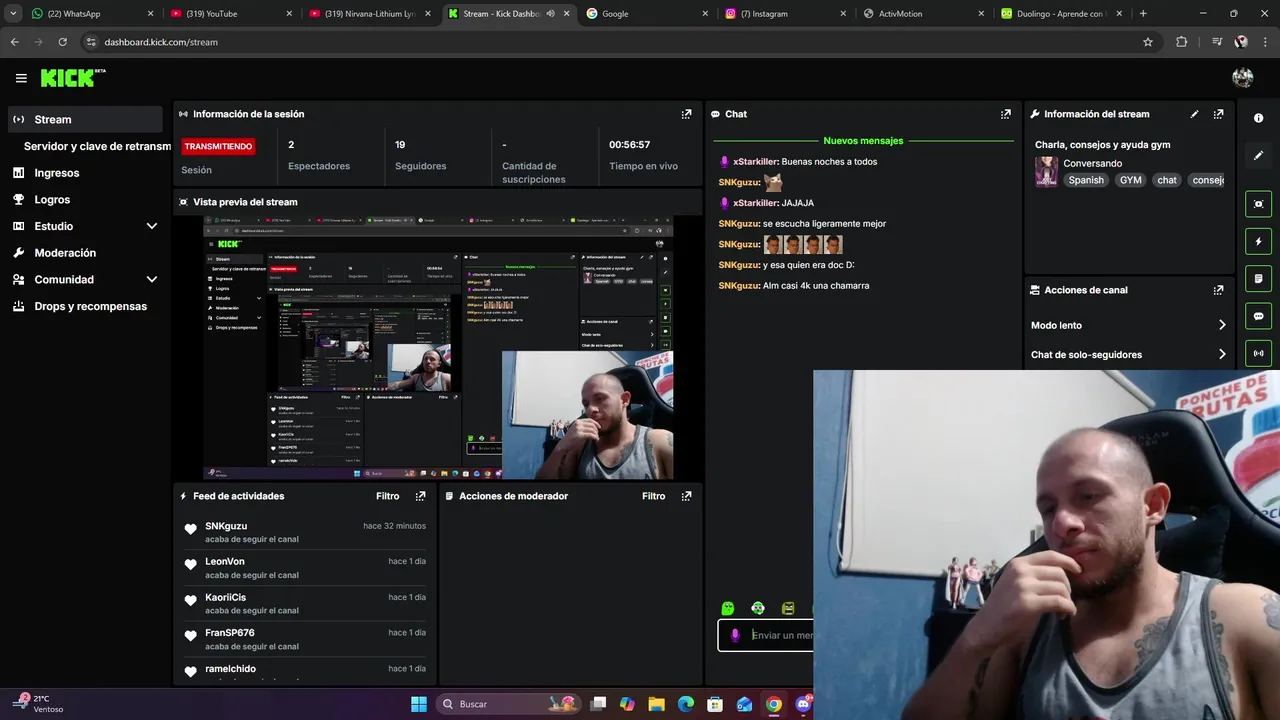Open the Chrome extensions menu
The height and width of the screenshot is (720, 1280).
click(x=1182, y=42)
